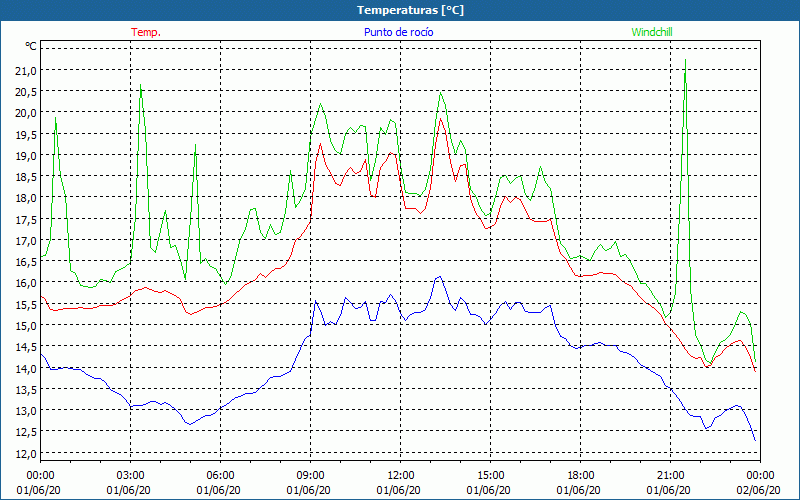The height and width of the screenshot is (500, 800).
Task: Click the '15,0' y-axis value
Action: [x=26, y=326]
